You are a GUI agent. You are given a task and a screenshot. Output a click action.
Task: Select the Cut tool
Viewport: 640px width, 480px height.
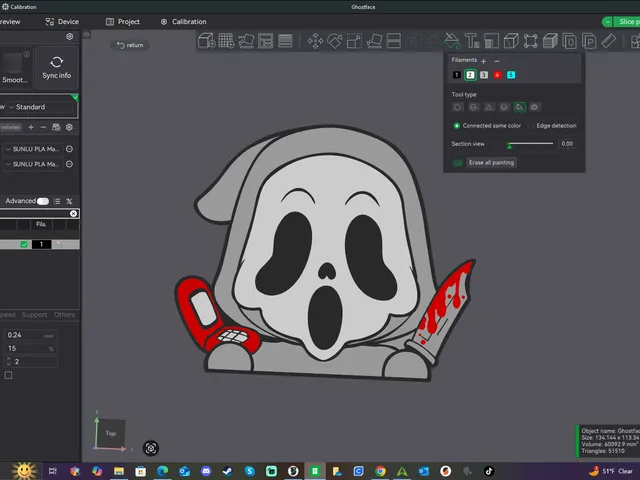[393, 41]
